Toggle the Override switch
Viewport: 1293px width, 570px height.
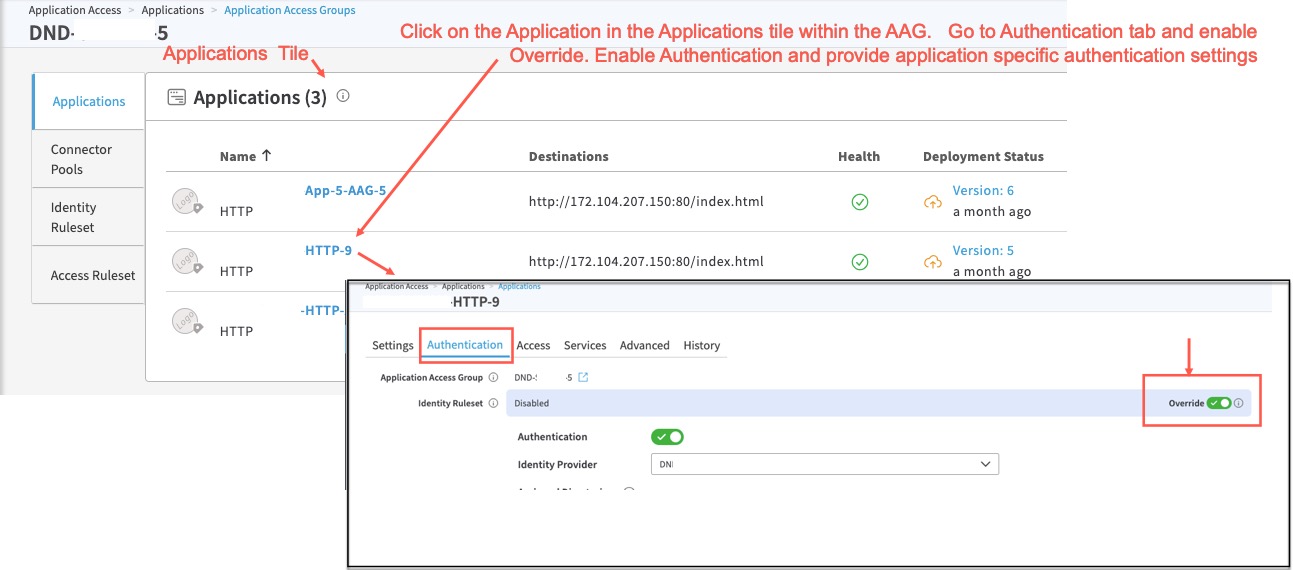1219,404
